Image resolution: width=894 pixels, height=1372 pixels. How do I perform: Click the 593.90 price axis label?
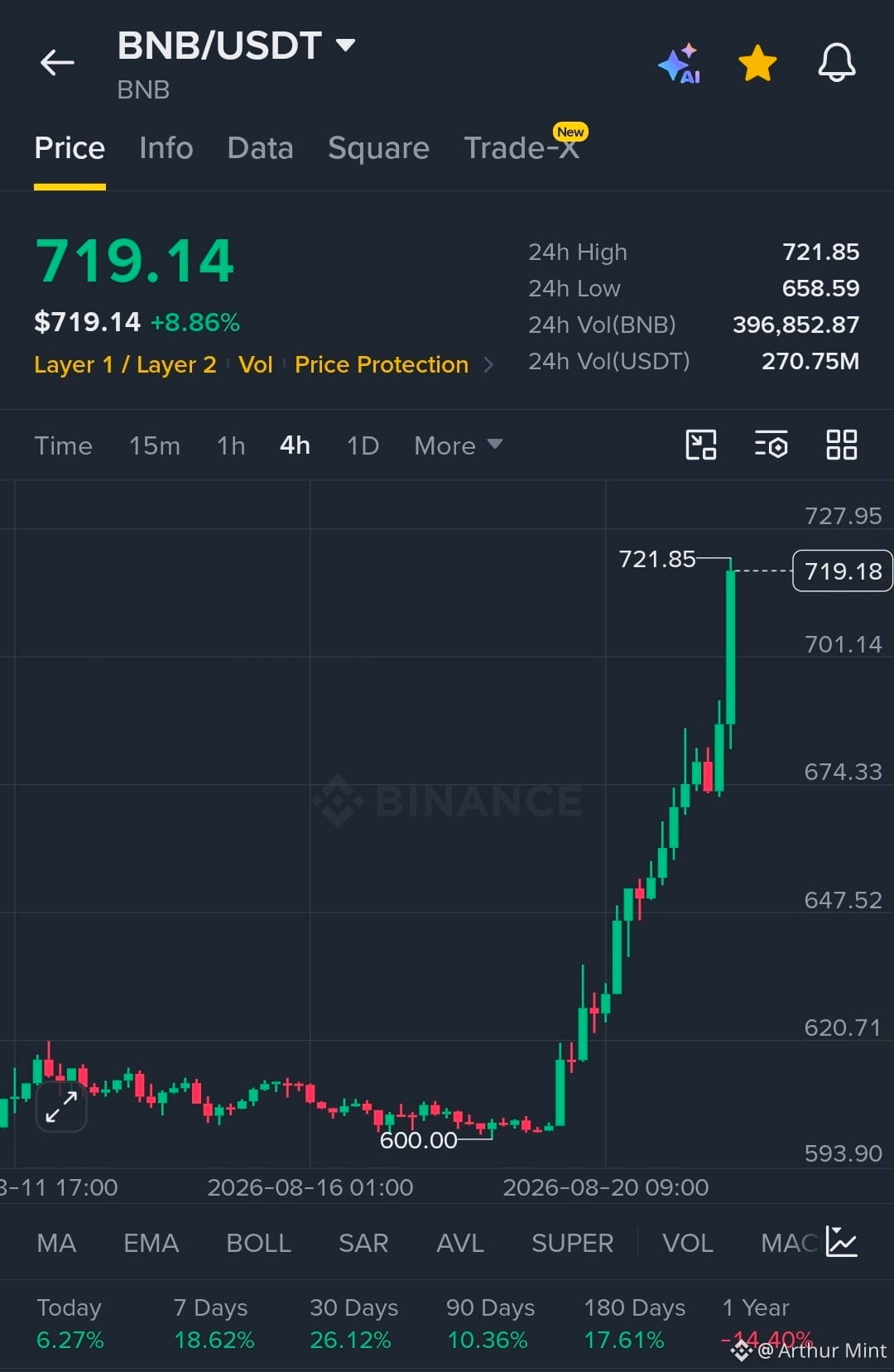[843, 1153]
